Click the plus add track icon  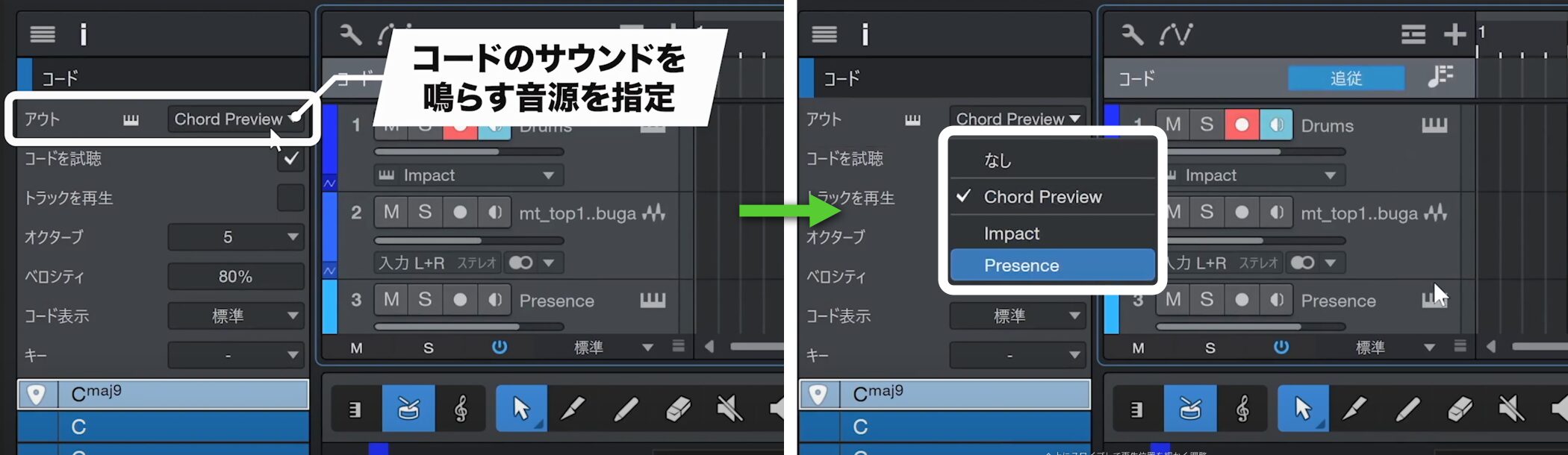pos(1455,34)
